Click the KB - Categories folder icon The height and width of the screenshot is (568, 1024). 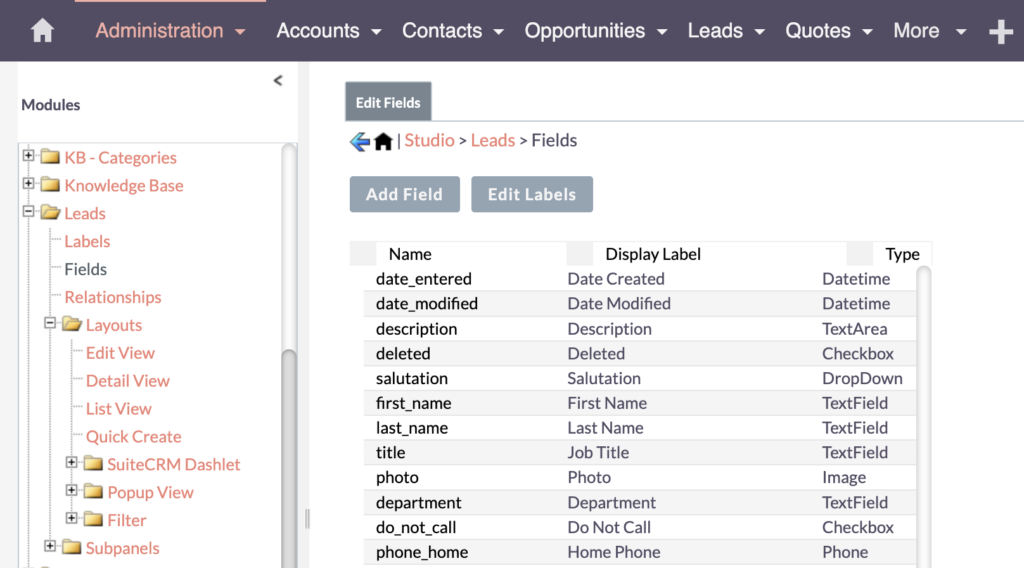pos(50,157)
